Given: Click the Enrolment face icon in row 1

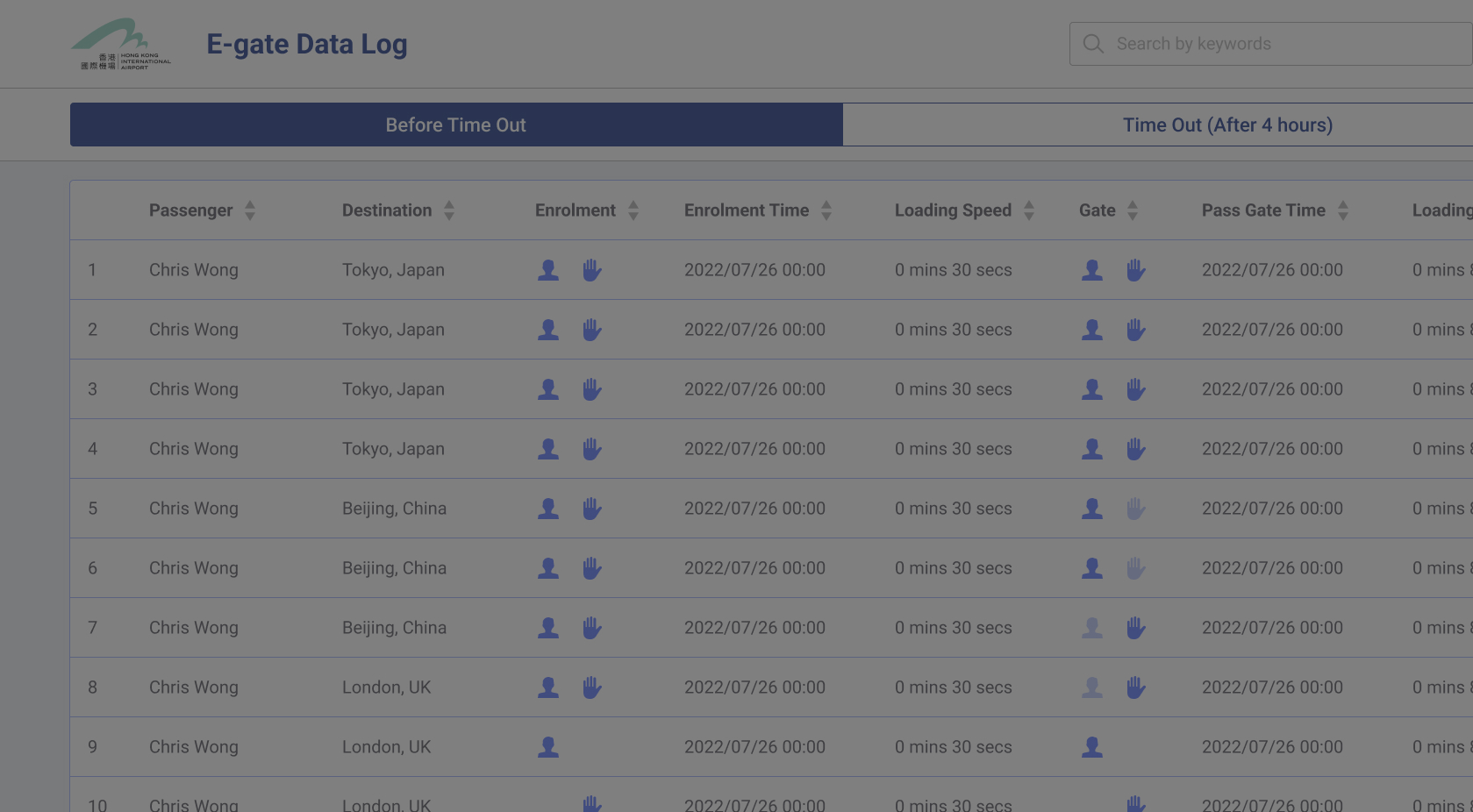Looking at the screenshot, I should tap(548, 270).
